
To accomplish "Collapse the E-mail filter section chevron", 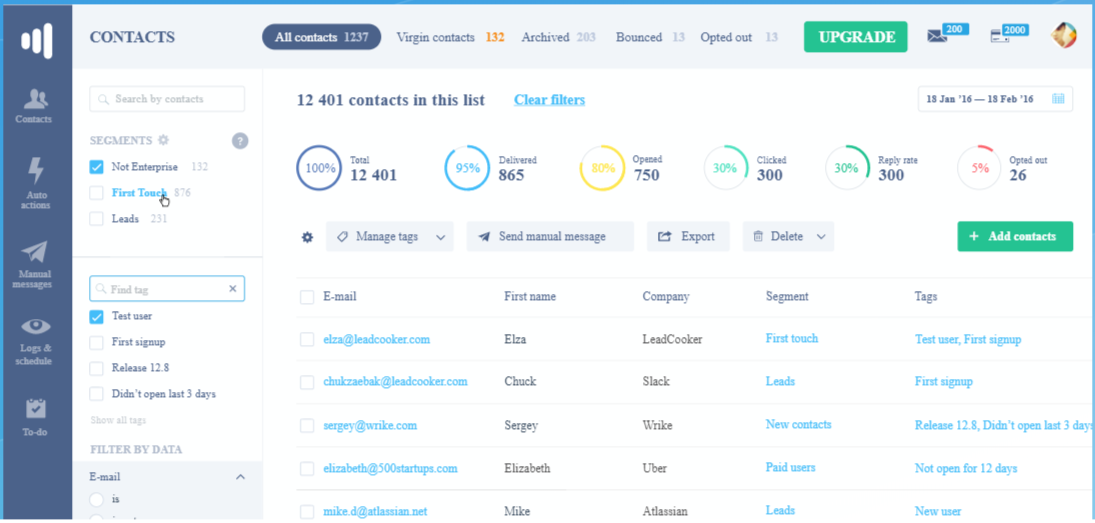I will click(x=240, y=477).
